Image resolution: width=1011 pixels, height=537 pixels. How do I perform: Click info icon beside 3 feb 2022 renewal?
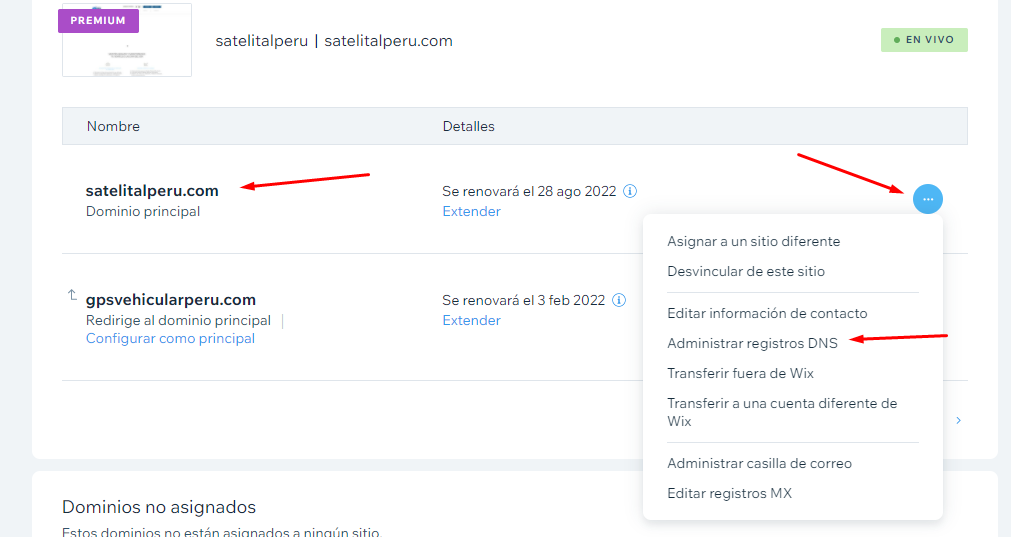619,300
